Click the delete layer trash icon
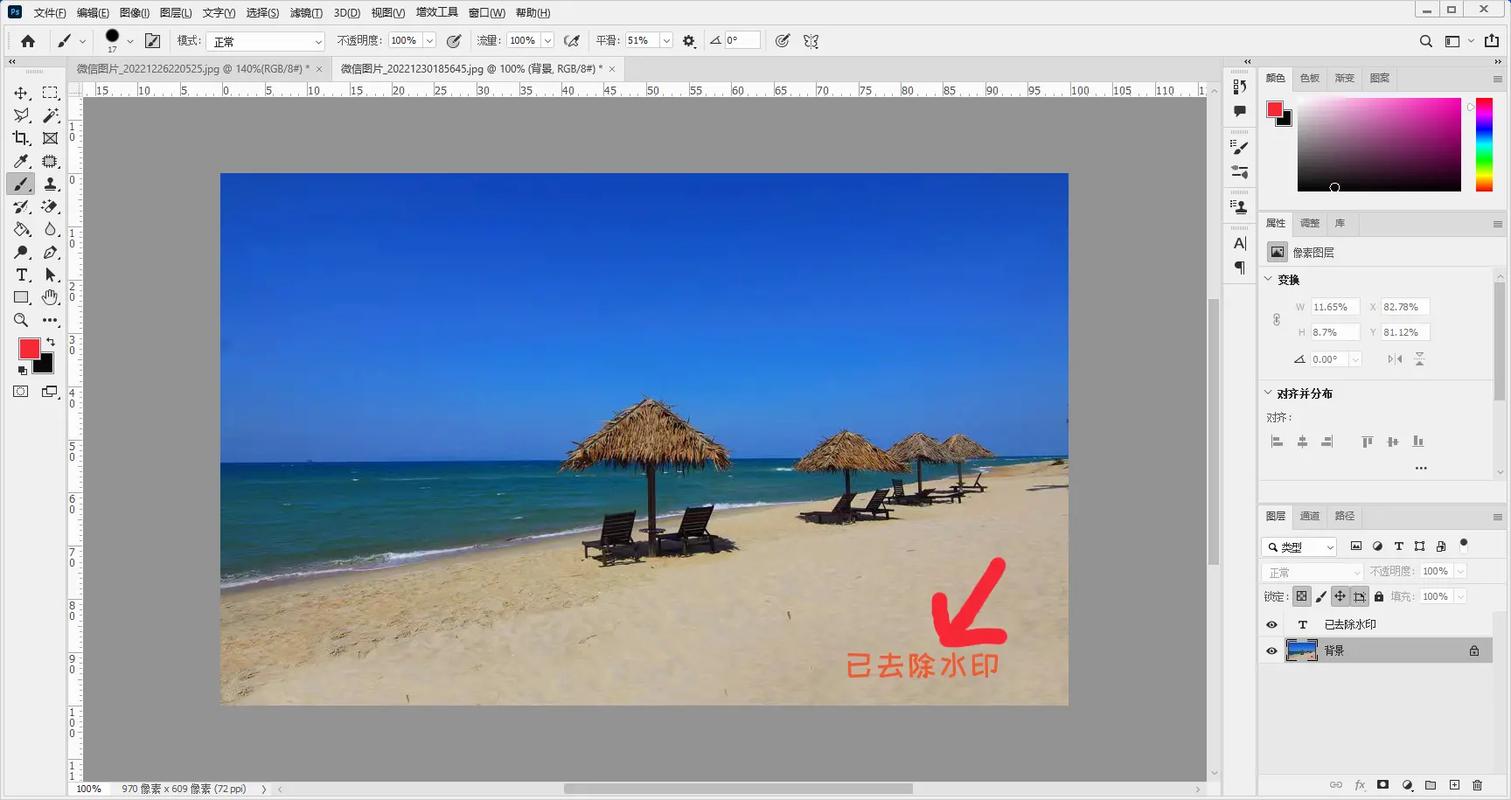This screenshot has width=1511, height=800. pos(1477,785)
